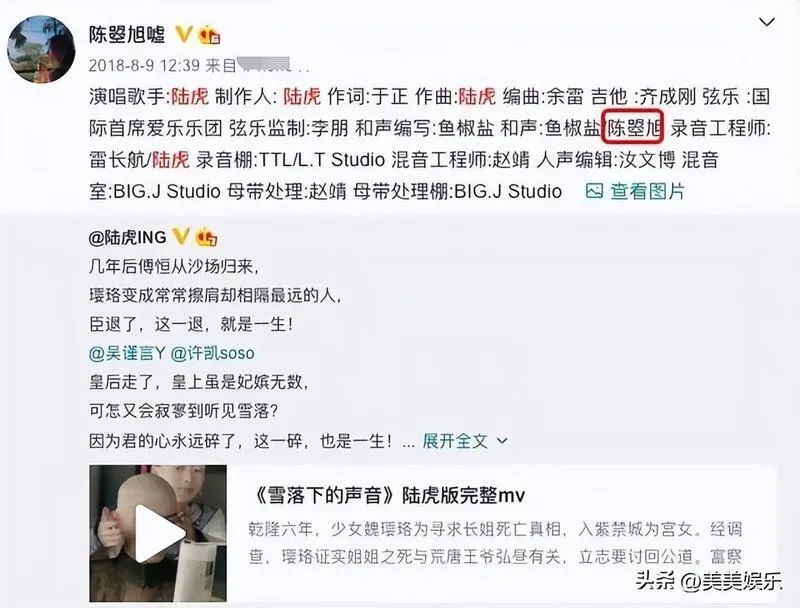This screenshot has width=800, height=608.
Task: Click the membership badge after 陆虎ING
Action: click(x=207, y=237)
